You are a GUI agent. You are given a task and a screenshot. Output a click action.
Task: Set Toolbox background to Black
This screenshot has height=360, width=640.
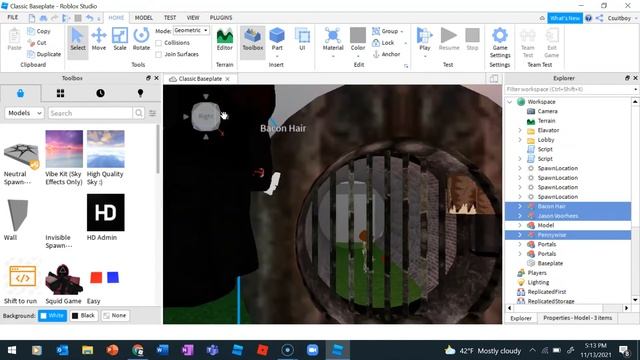point(84,316)
